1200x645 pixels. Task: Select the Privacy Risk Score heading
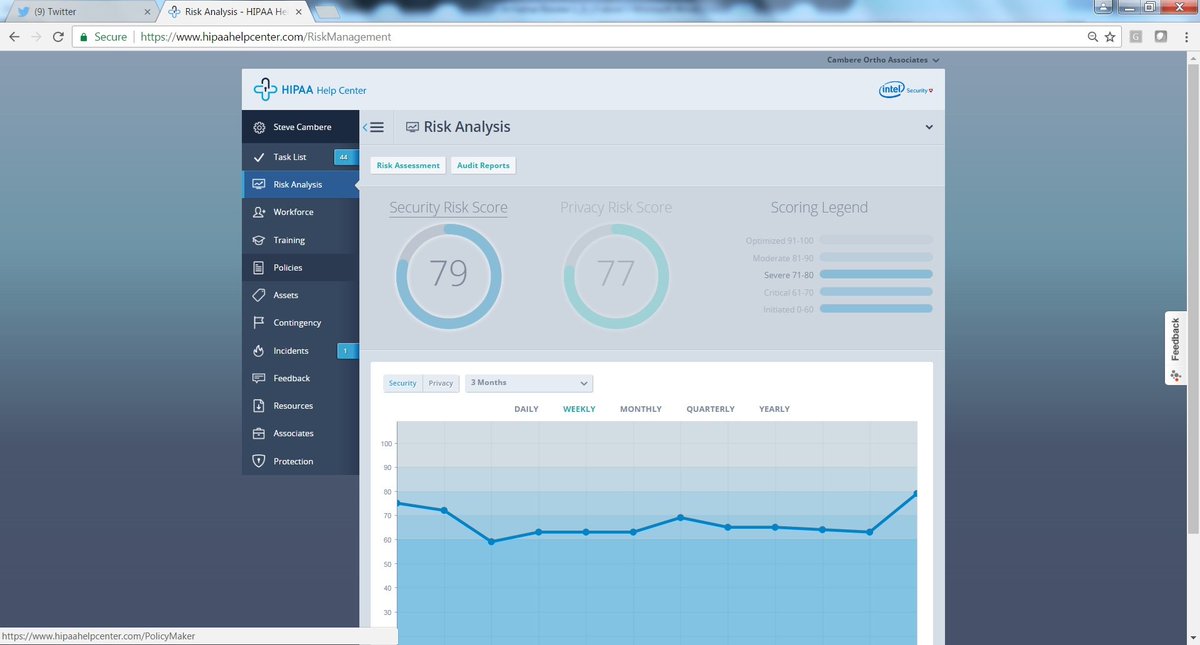(x=616, y=207)
